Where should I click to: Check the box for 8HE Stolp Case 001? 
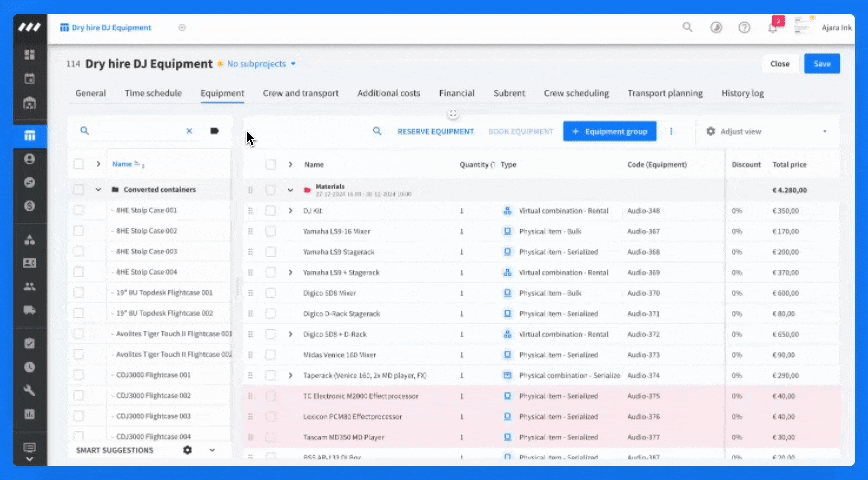[x=79, y=210]
